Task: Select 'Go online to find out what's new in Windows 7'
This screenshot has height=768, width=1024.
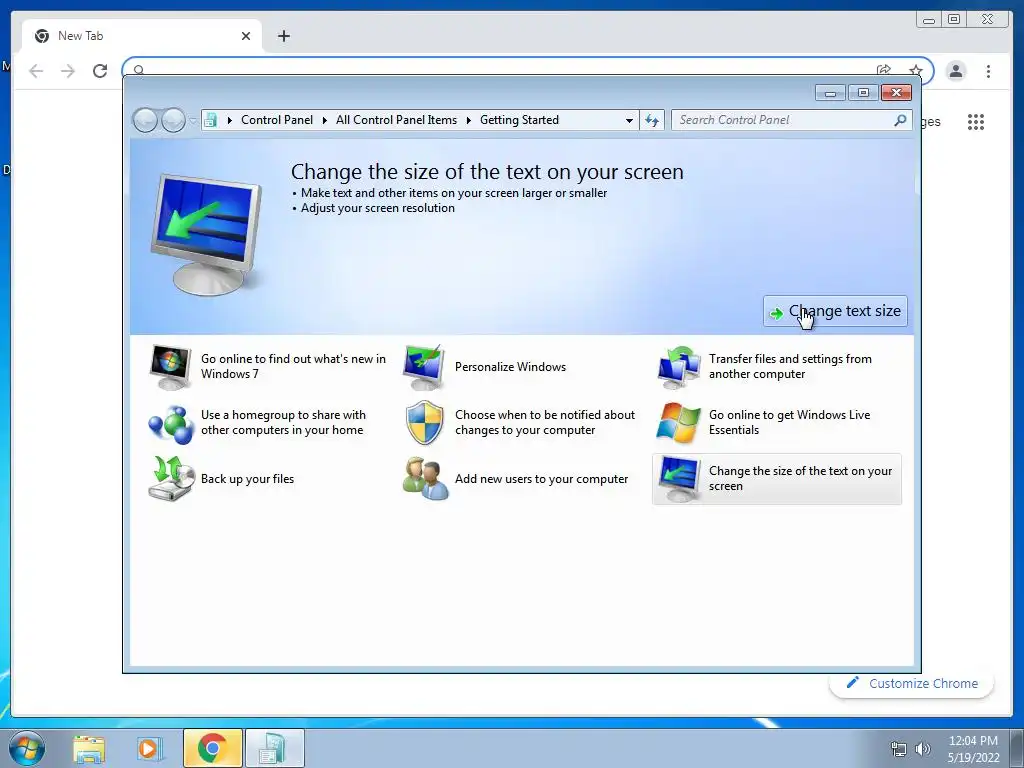Action: pos(293,366)
